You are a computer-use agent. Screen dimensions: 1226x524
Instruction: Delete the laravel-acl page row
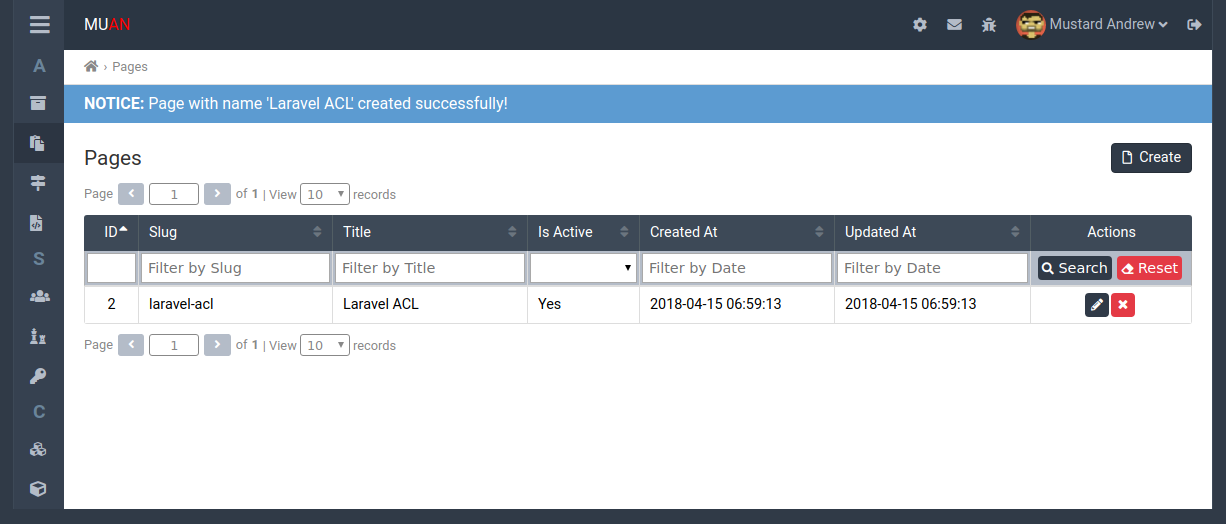pyautogui.click(x=1123, y=305)
